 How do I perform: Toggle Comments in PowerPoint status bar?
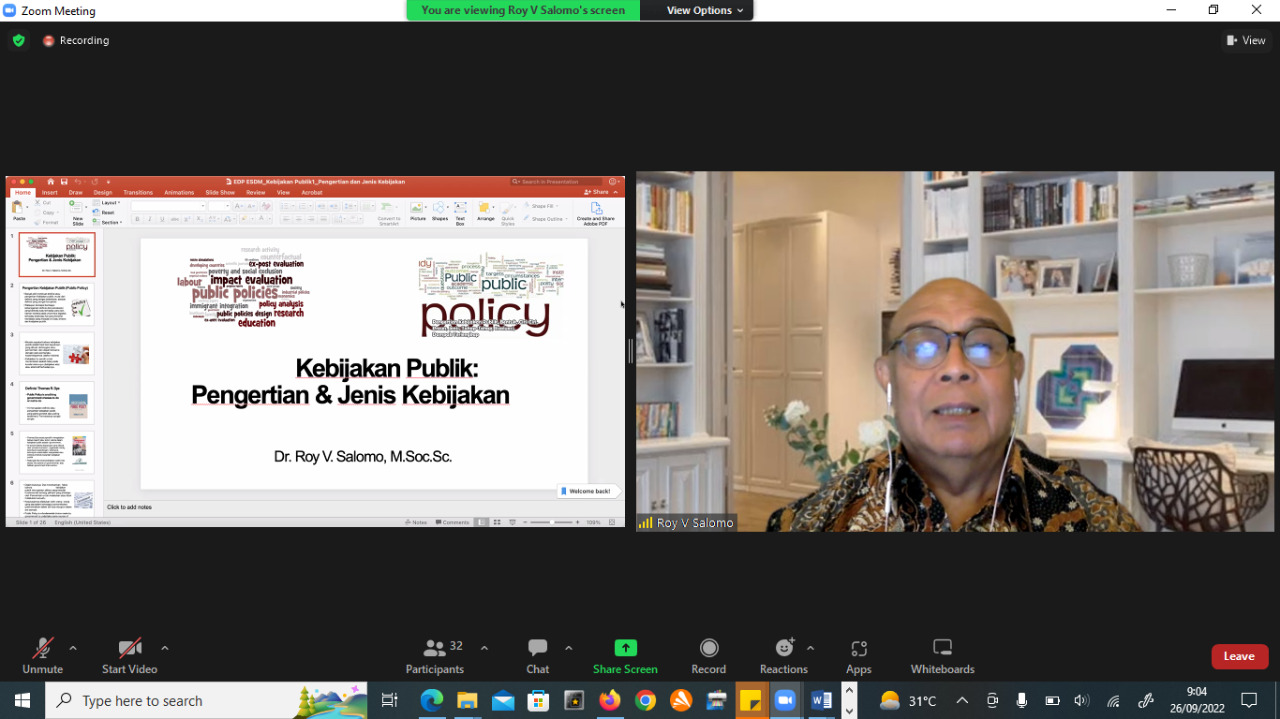tap(453, 522)
